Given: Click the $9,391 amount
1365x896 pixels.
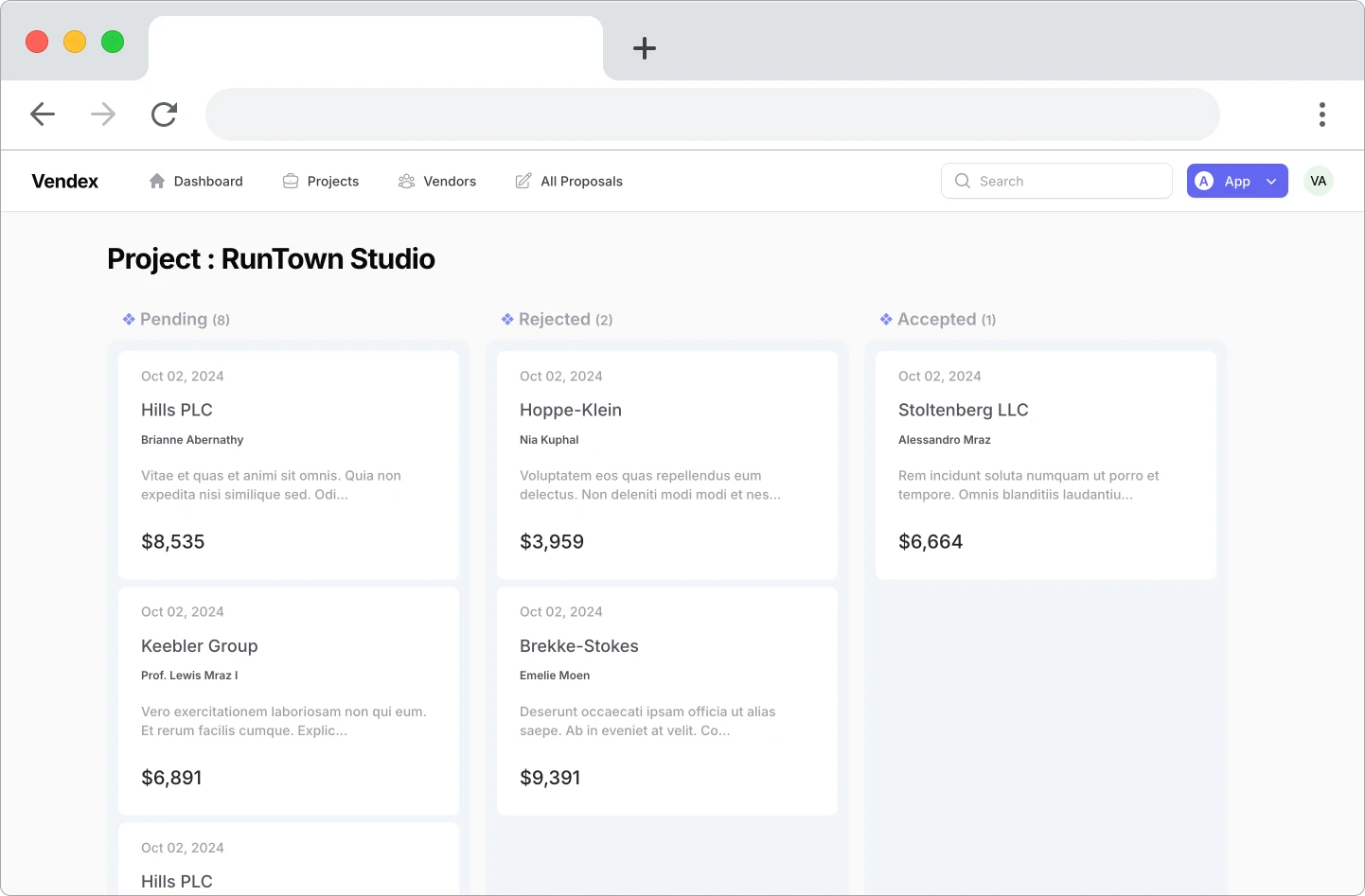Looking at the screenshot, I should coord(550,778).
